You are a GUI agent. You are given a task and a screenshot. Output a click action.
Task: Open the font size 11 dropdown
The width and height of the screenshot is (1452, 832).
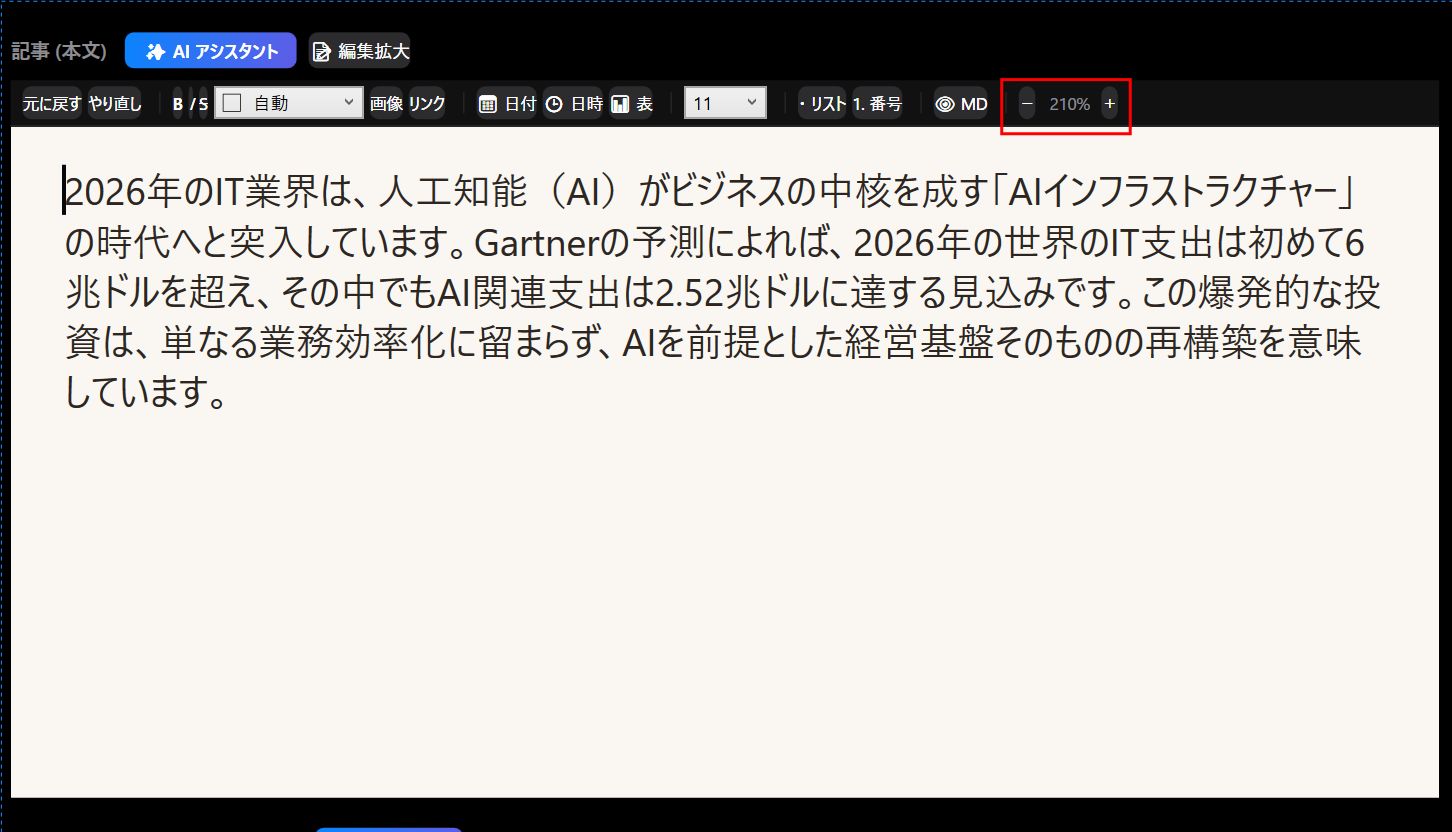click(x=724, y=101)
